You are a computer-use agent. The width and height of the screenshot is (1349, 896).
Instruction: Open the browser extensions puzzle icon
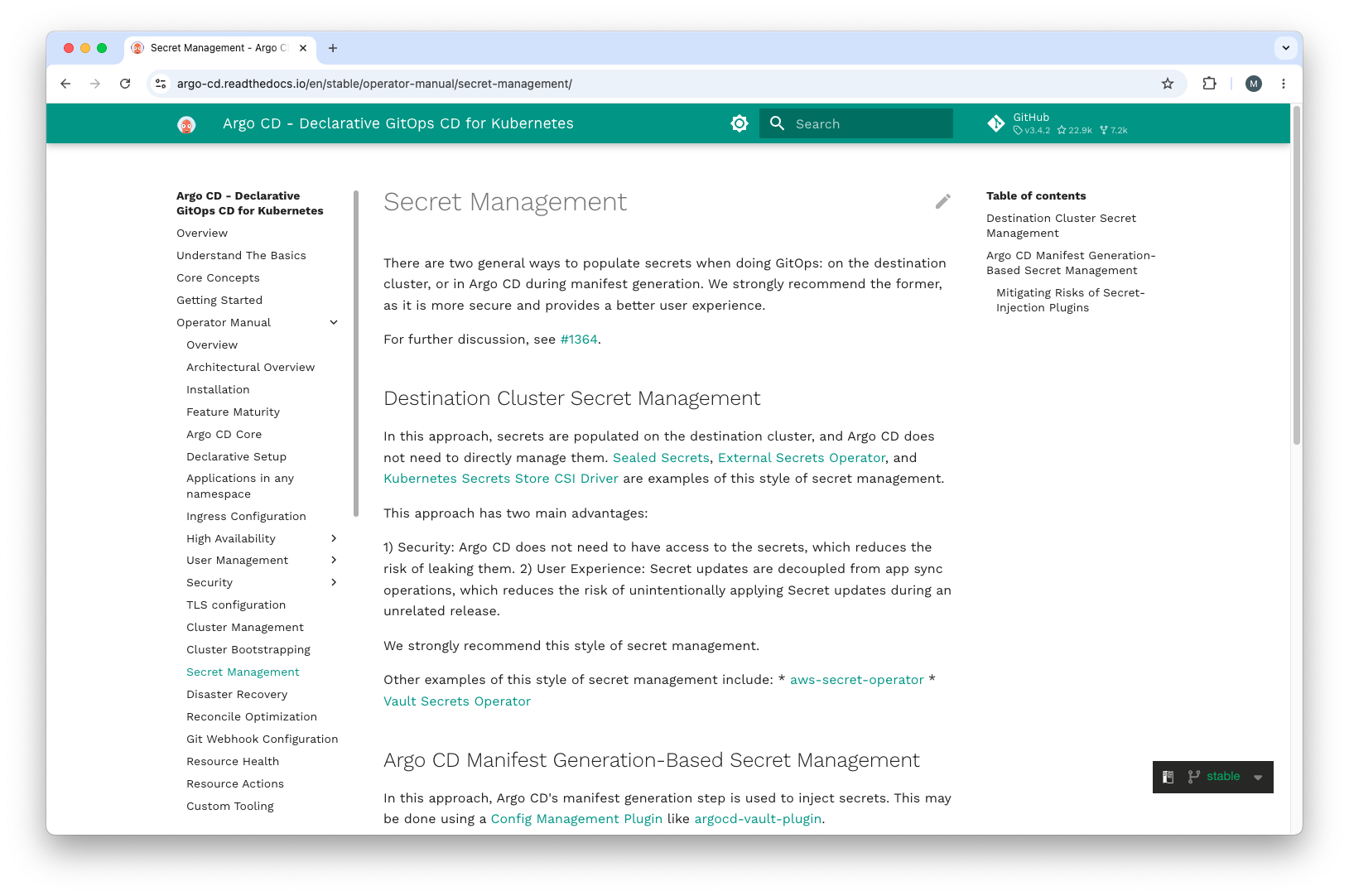click(1210, 84)
